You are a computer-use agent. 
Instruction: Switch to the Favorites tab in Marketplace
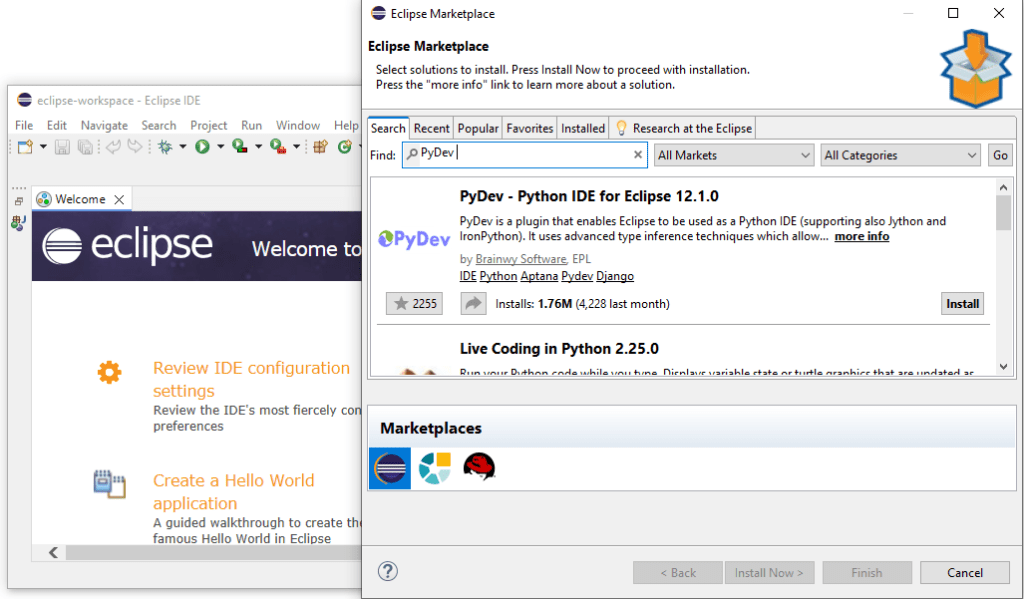530,129
